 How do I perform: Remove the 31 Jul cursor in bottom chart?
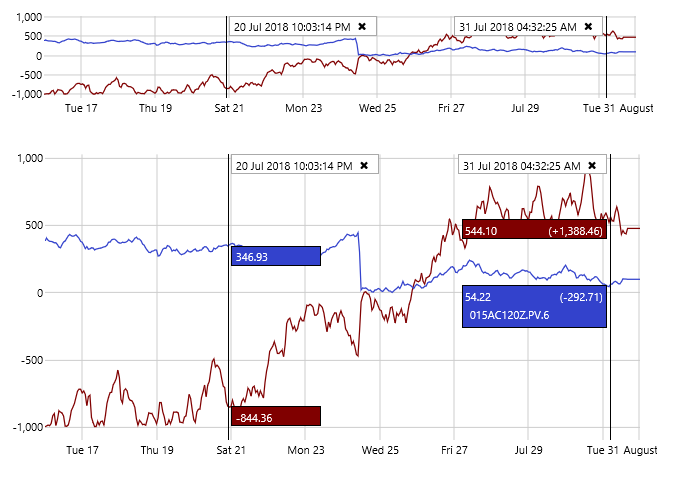(592, 166)
